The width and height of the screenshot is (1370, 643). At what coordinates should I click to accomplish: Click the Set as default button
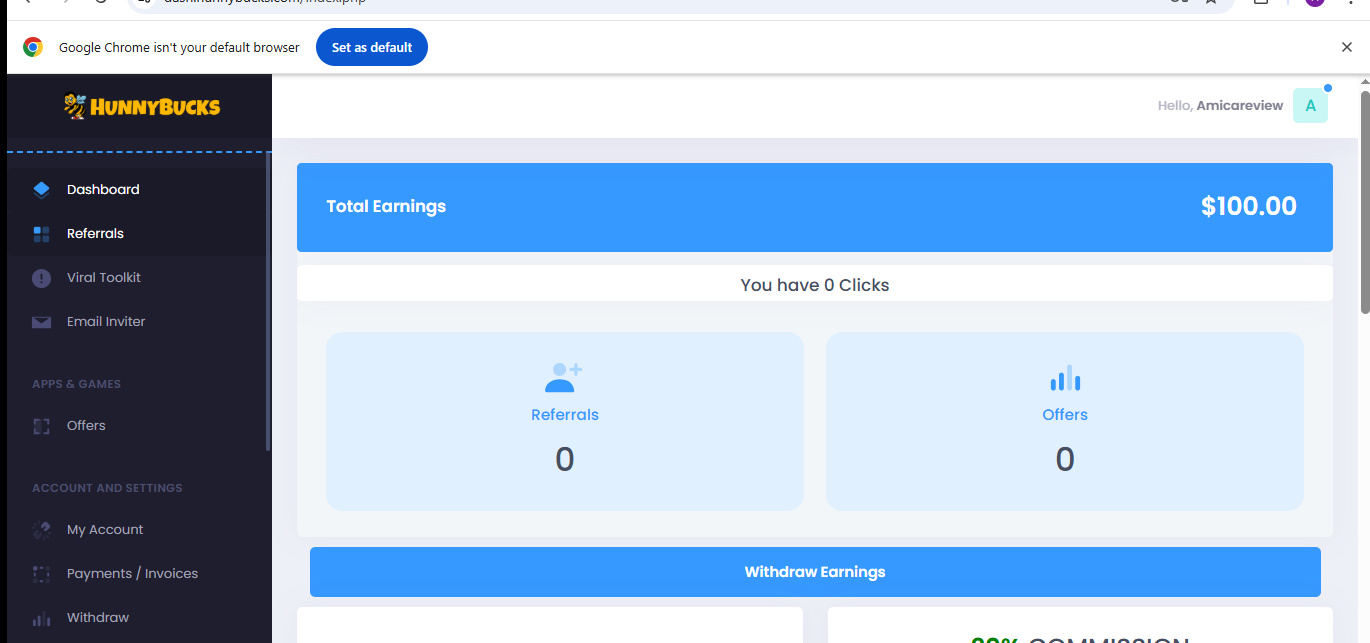[372, 47]
